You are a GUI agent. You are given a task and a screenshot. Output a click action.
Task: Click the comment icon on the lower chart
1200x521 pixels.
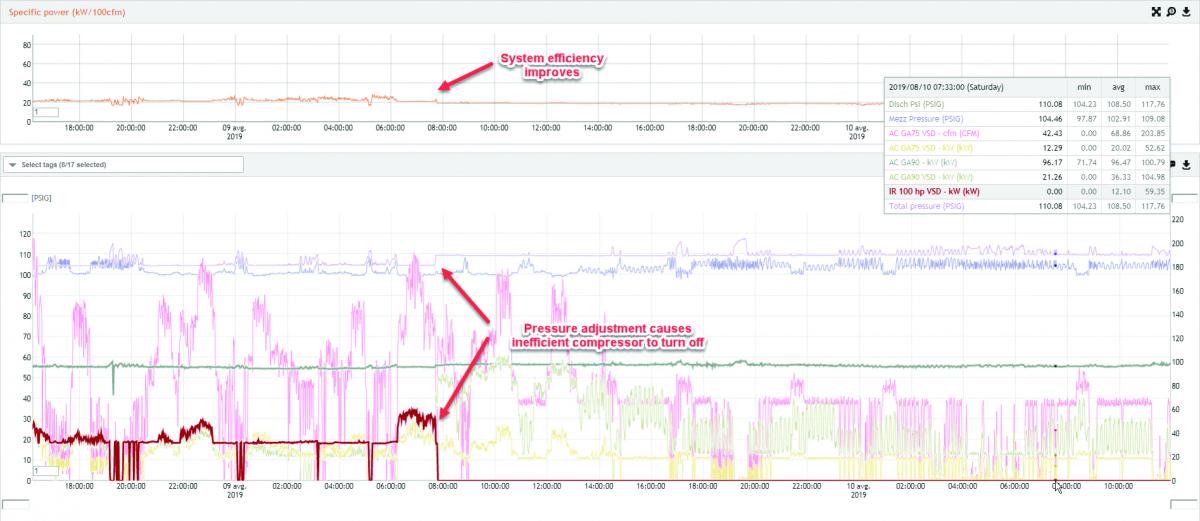1172,164
